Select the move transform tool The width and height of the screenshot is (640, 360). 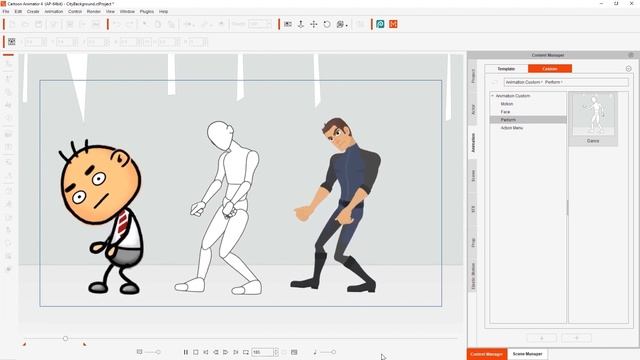313,24
